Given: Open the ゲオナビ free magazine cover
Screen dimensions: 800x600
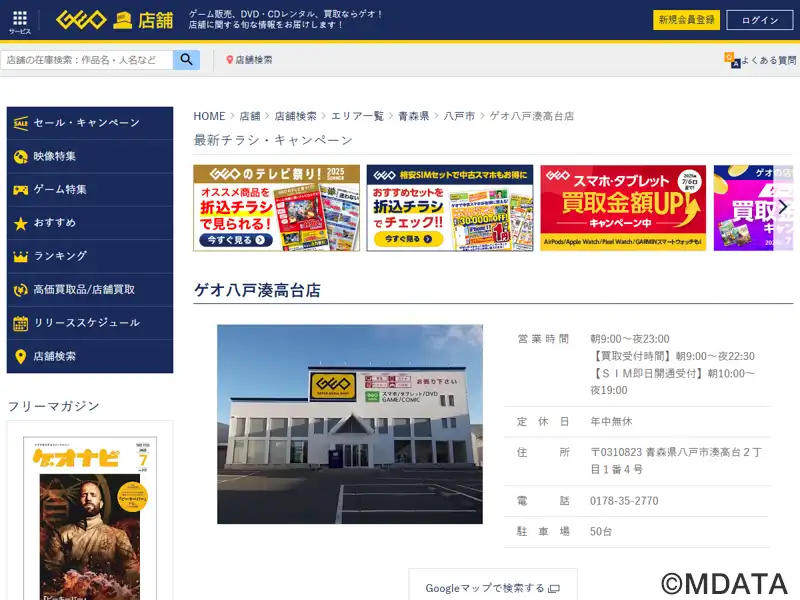Looking at the screenshot, I should click(x=90, y=518).
